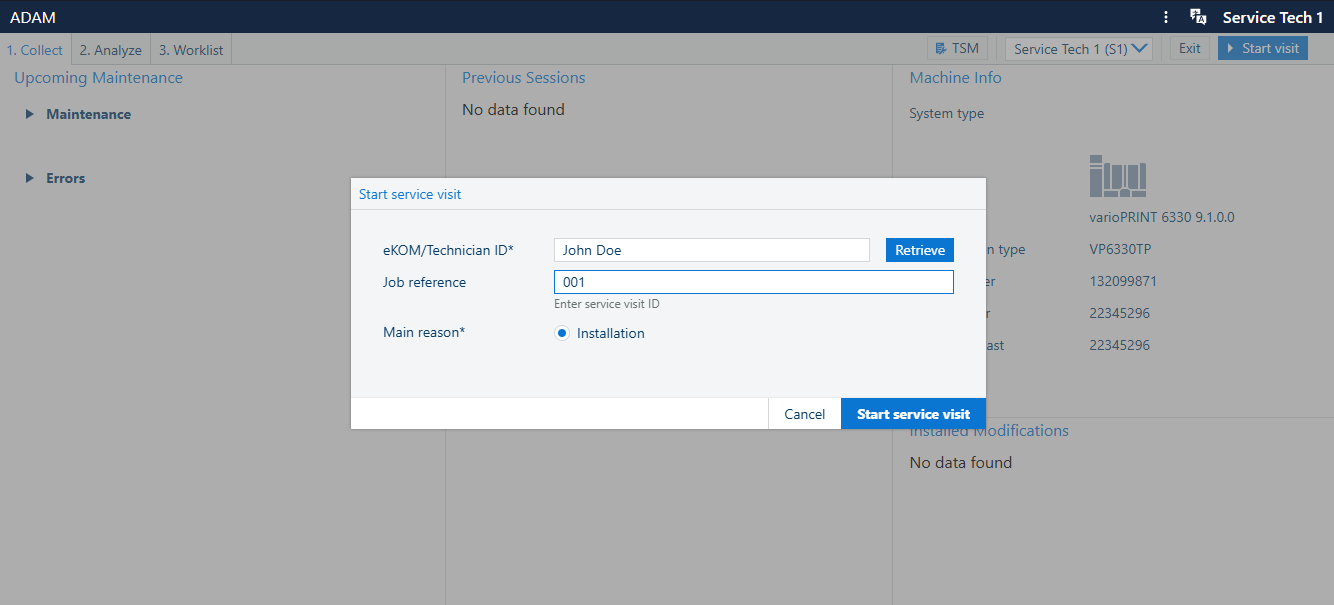Select the Installation radio button
Image resolution: width=1334 pixels, height=605 pixels.
tap(562, 334)
